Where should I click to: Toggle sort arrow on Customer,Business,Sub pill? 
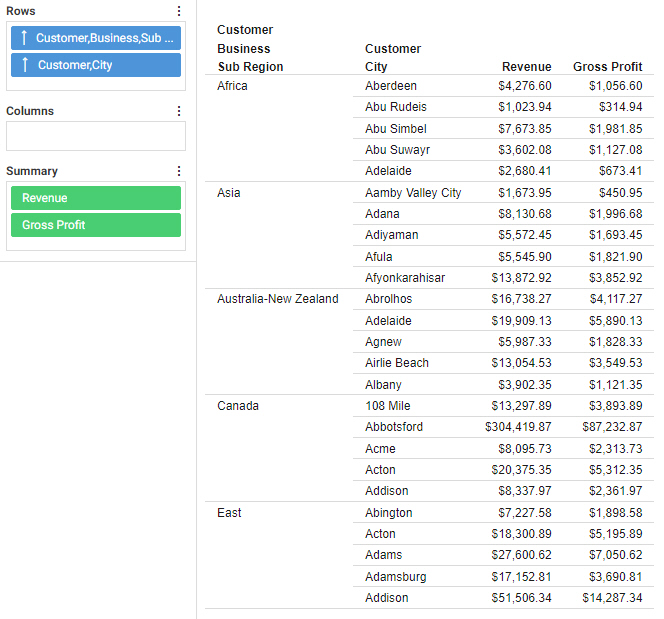coord(24,38)
